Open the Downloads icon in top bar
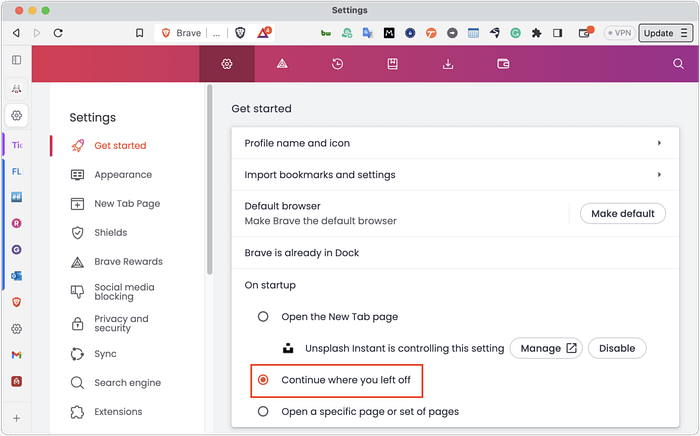The height and width of the screenshot is (436, 700). 448,64
